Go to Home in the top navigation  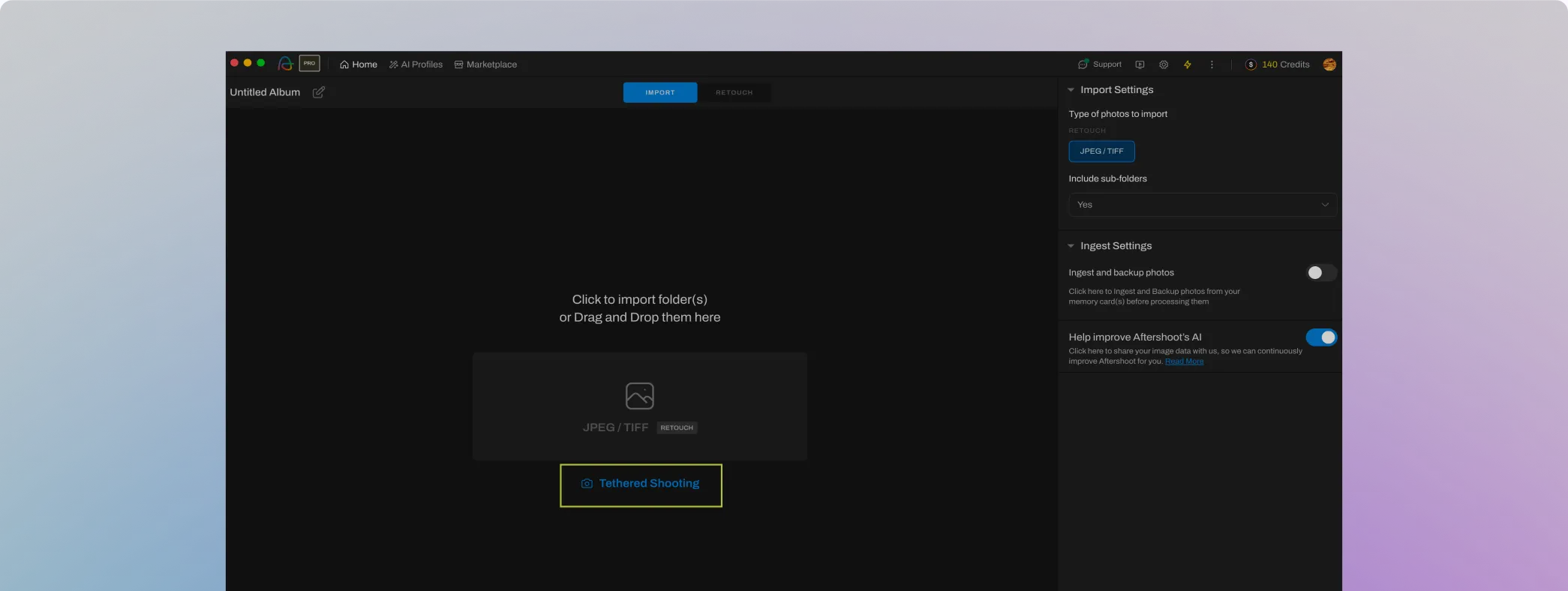[359, 64]
